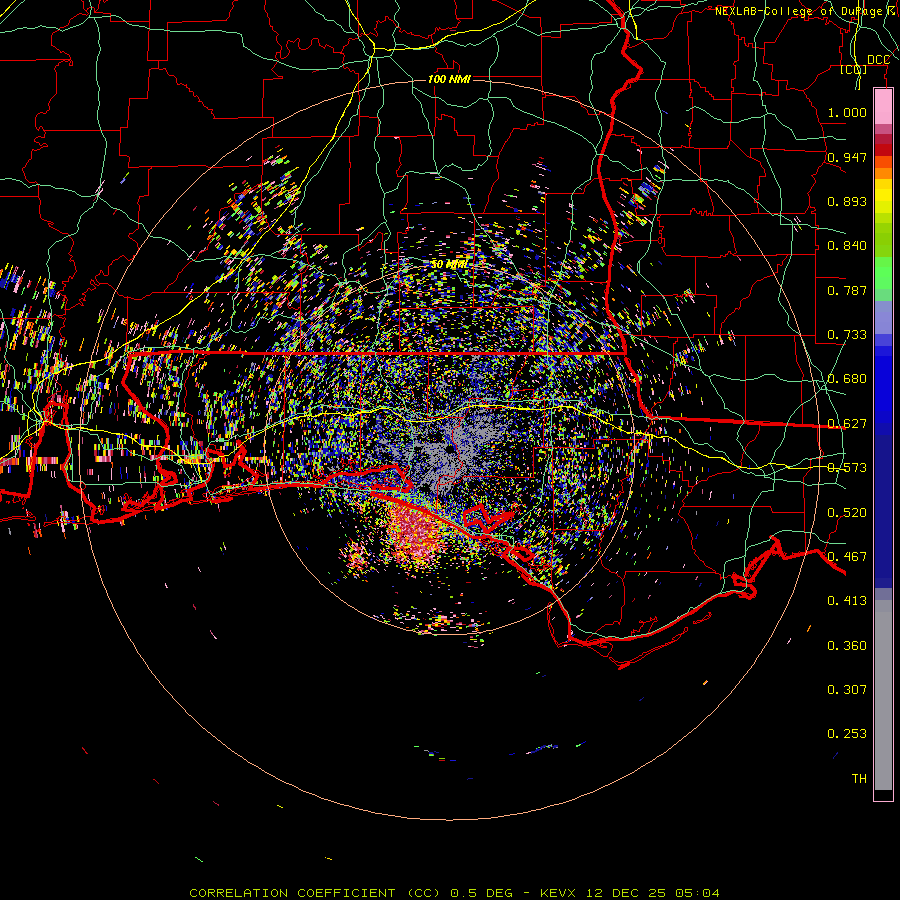Screen dimensions: 900x900
Task: Select the 0.893 legend value
Action: [x=847, y=201]
